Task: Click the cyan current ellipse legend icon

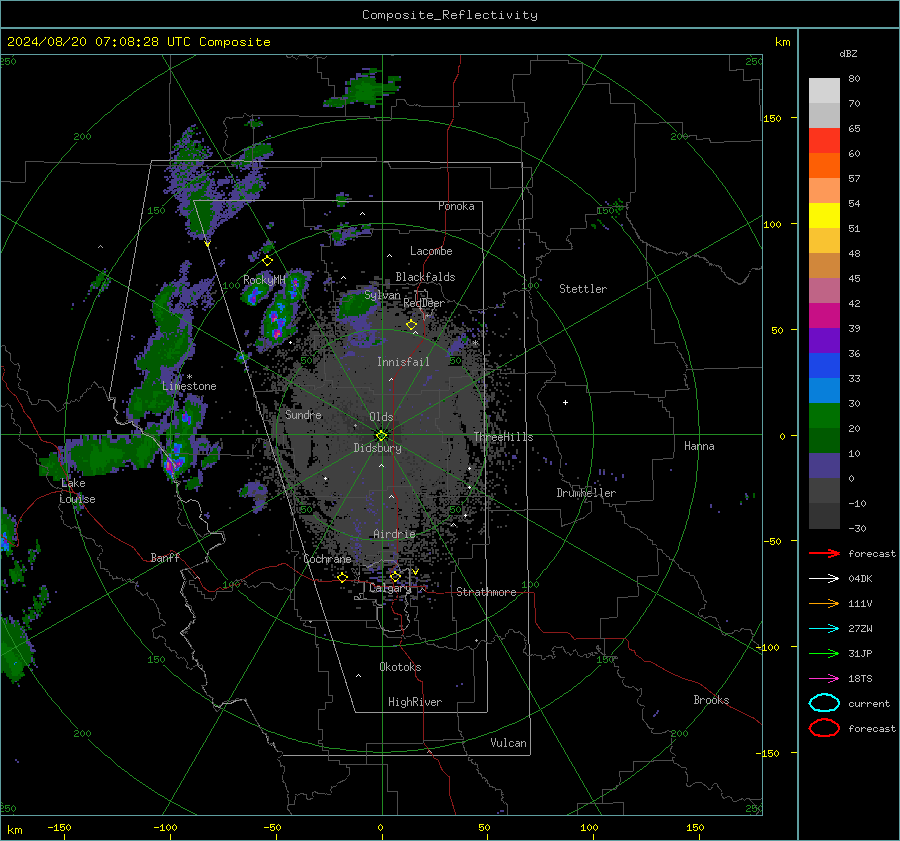Action: point(824,703)
